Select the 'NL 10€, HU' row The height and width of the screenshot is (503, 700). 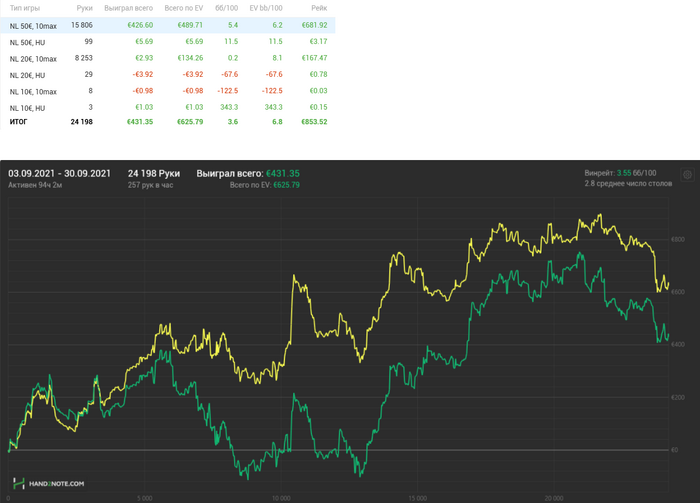[168, 108]
